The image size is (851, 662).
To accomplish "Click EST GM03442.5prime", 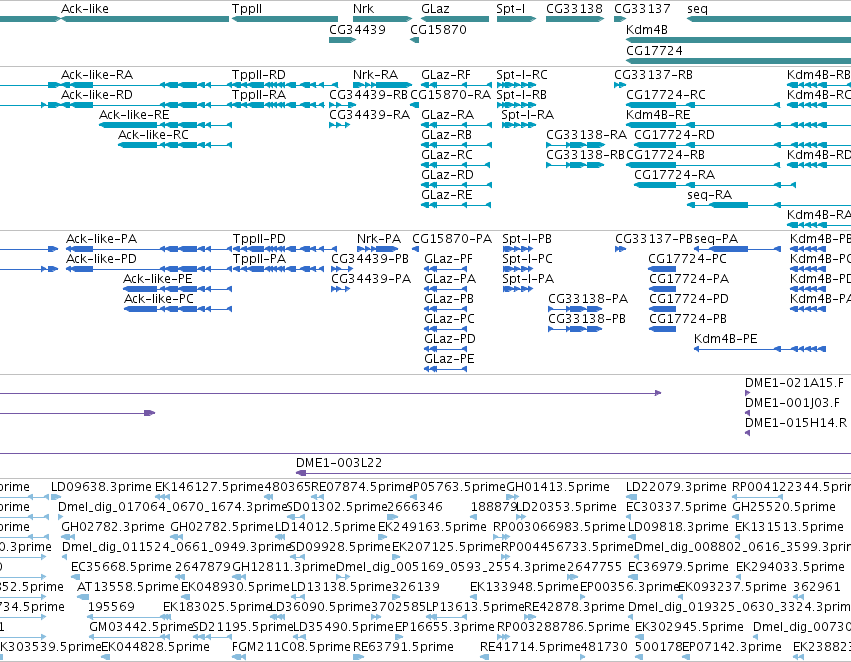I will (142, 627).
